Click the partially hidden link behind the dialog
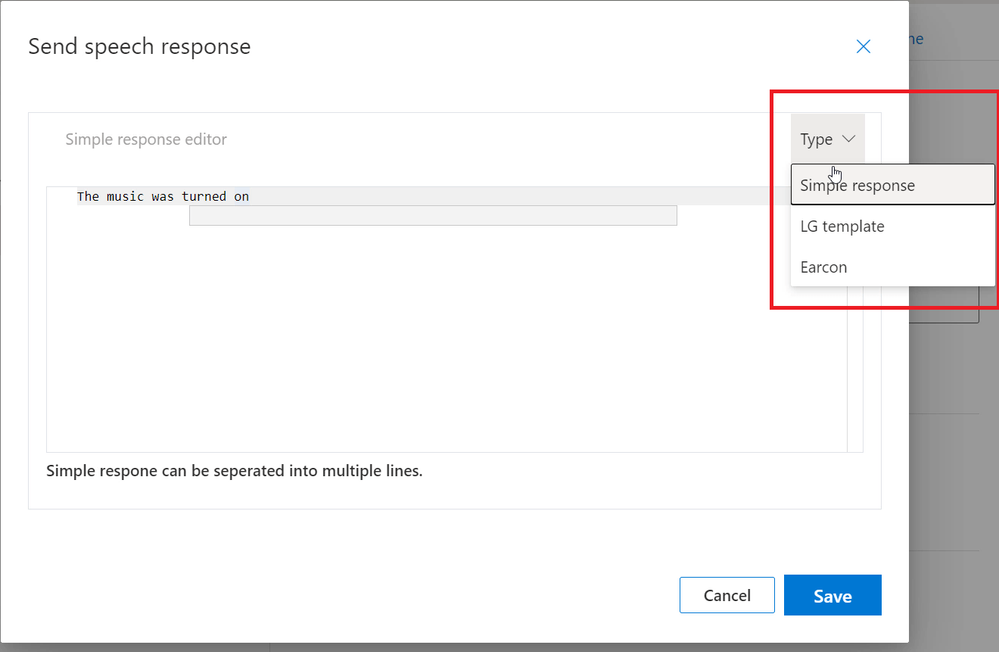The width and height of the screenshot is (999, 652). [915, 40]
